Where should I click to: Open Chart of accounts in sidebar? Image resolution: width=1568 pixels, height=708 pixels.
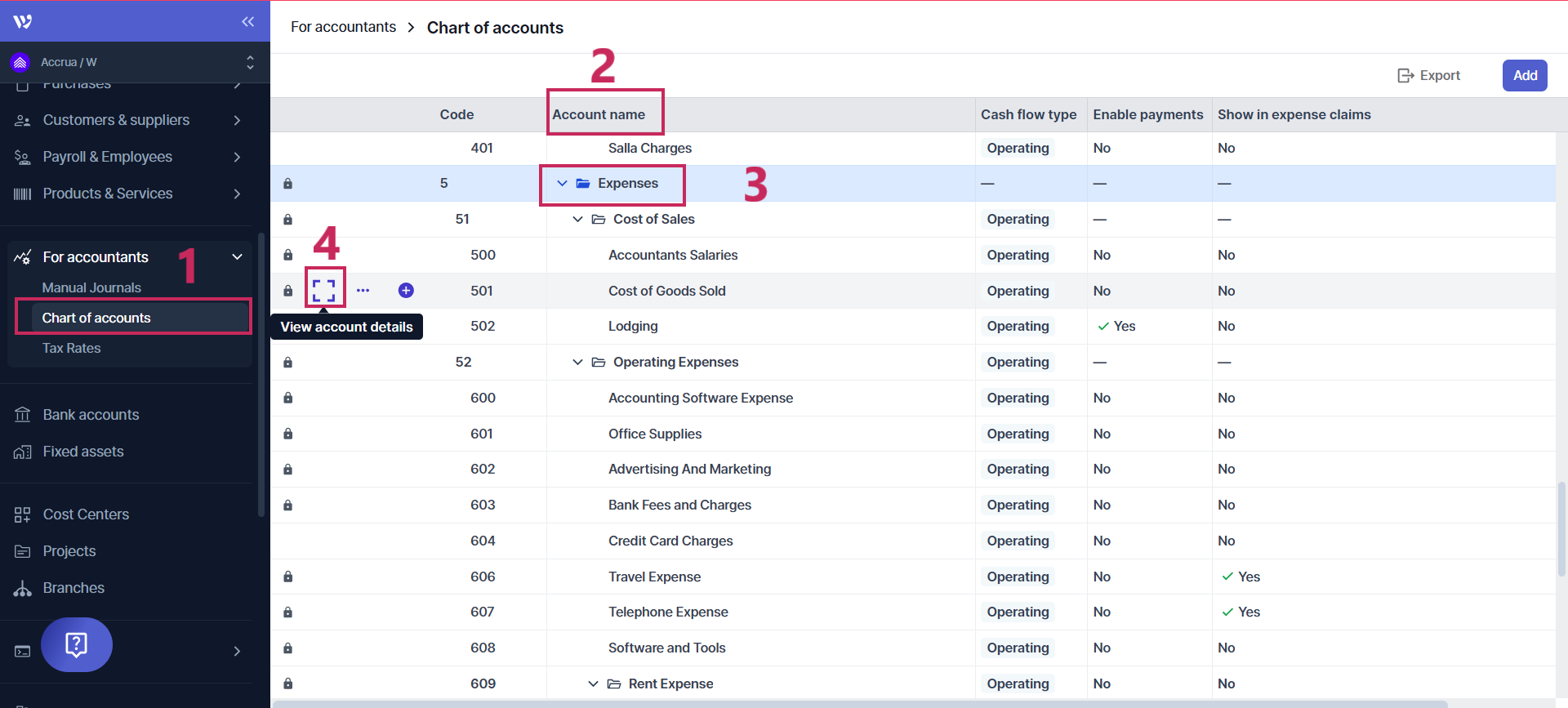(96, 318)
